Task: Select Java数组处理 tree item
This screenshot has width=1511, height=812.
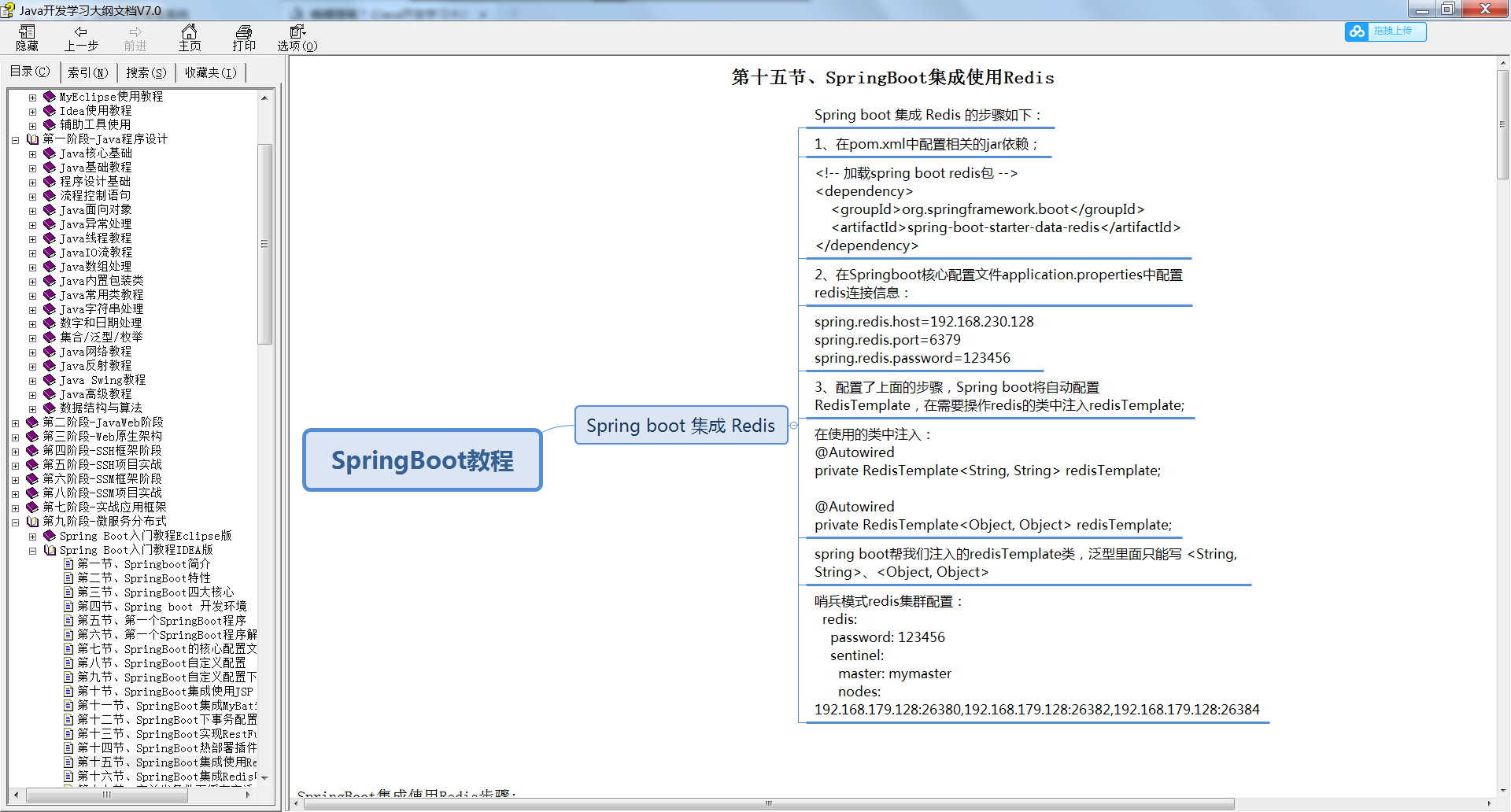Action: (95, 266)
